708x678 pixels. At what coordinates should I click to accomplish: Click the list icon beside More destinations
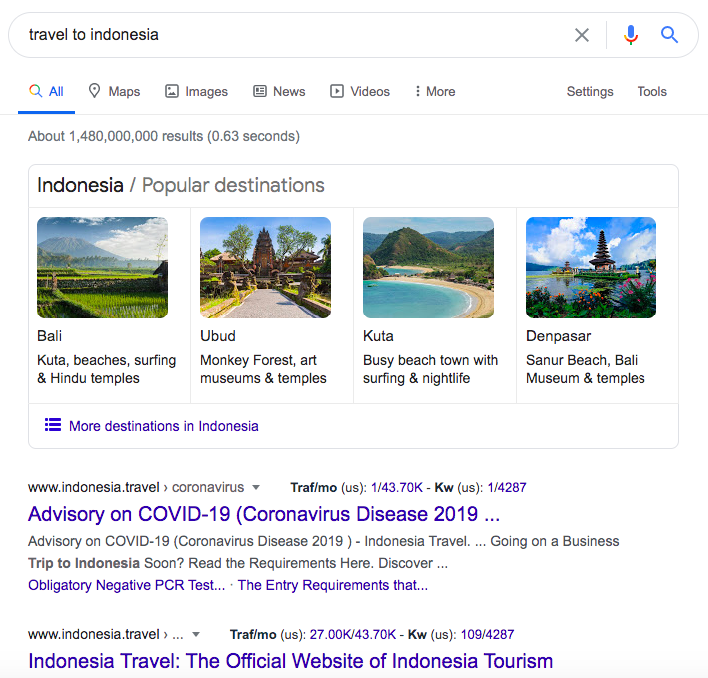(x=53, y=425)
